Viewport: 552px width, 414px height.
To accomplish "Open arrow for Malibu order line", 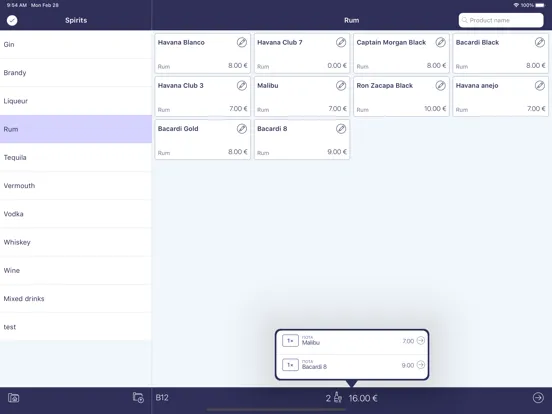I will (421, 340).
